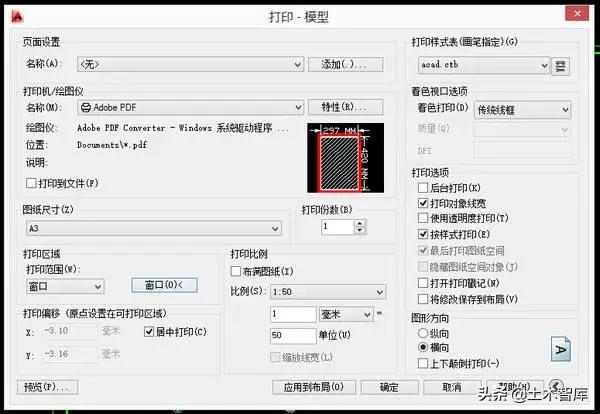The width and height of the screenshot is (600, 414).
Task: Enable 后台打印 (Plot in background)
Action: coord(423,187)
